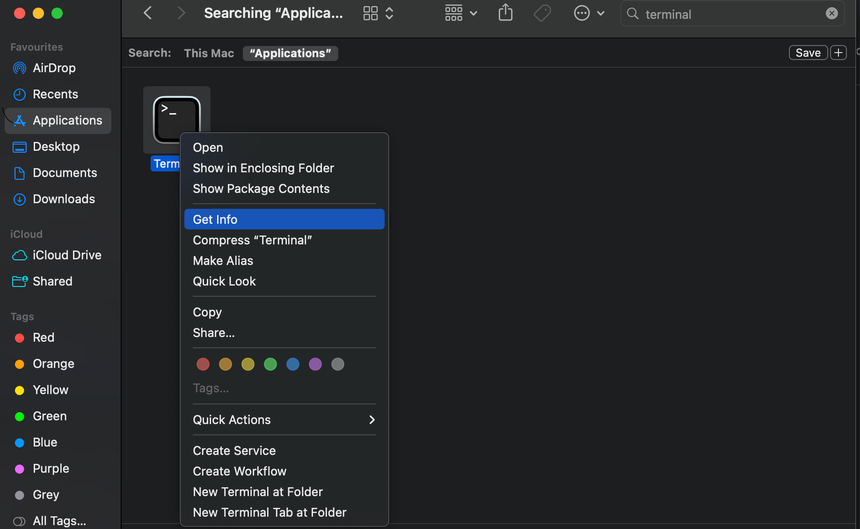
Task: Open the group-by options dropdown
Action: pyautogui.click(x=461, y=13)
